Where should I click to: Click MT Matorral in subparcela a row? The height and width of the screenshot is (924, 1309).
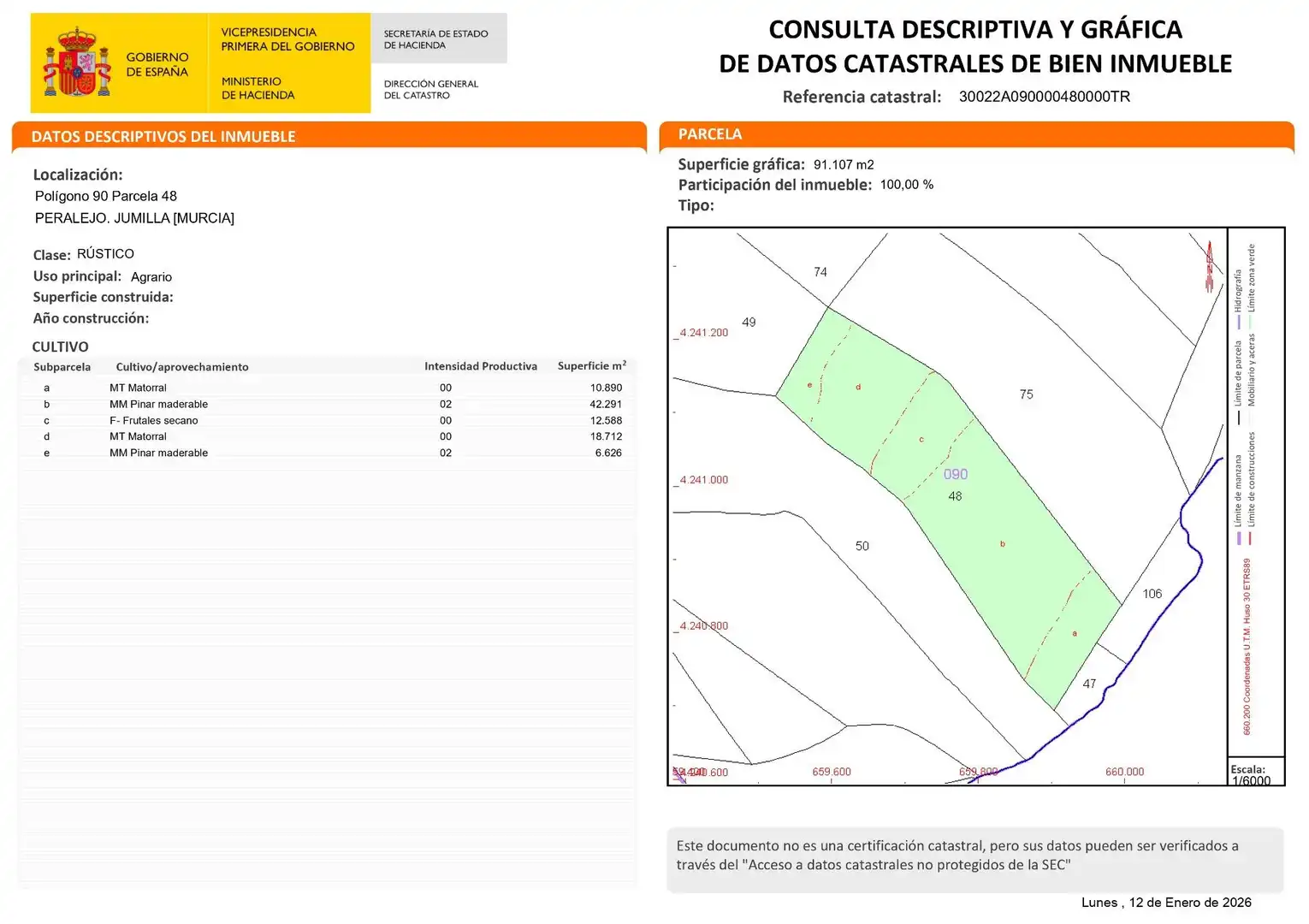pyautogui.click(x=138, y=388)
